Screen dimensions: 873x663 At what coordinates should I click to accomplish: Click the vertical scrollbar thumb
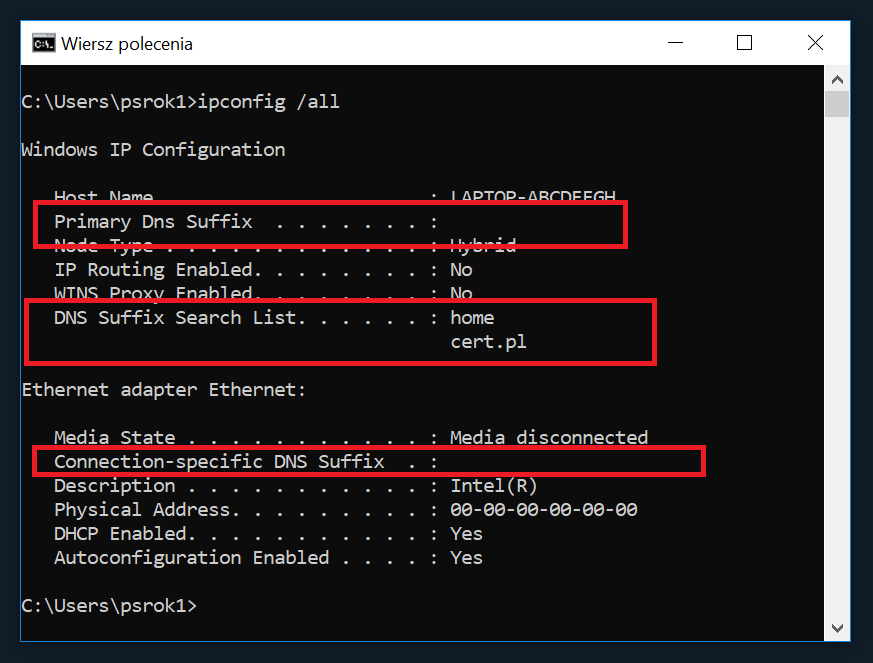click(837, 103)
